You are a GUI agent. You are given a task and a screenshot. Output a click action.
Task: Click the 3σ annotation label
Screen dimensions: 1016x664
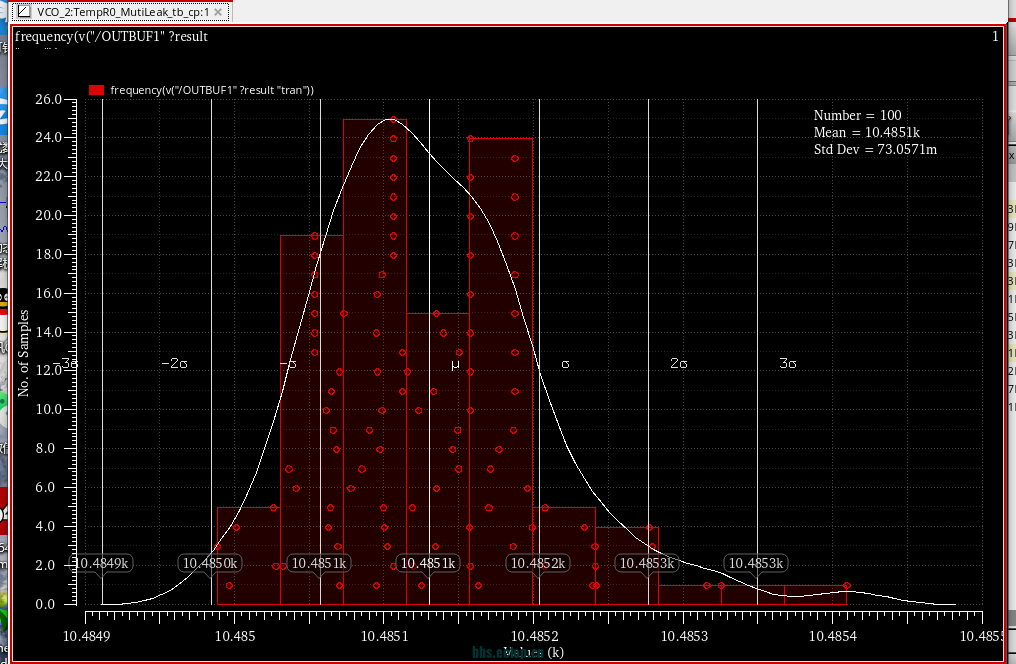[x=787, y=363]
